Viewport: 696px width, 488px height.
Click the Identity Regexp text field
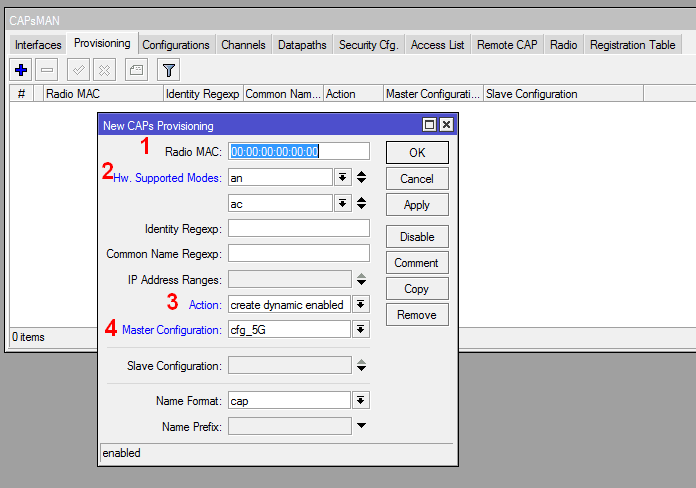(299, 228)
